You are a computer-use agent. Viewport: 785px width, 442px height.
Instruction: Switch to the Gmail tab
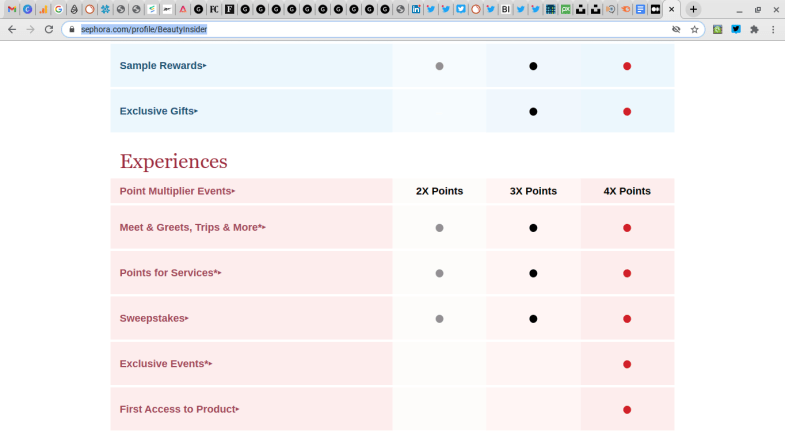coord(12,9)
